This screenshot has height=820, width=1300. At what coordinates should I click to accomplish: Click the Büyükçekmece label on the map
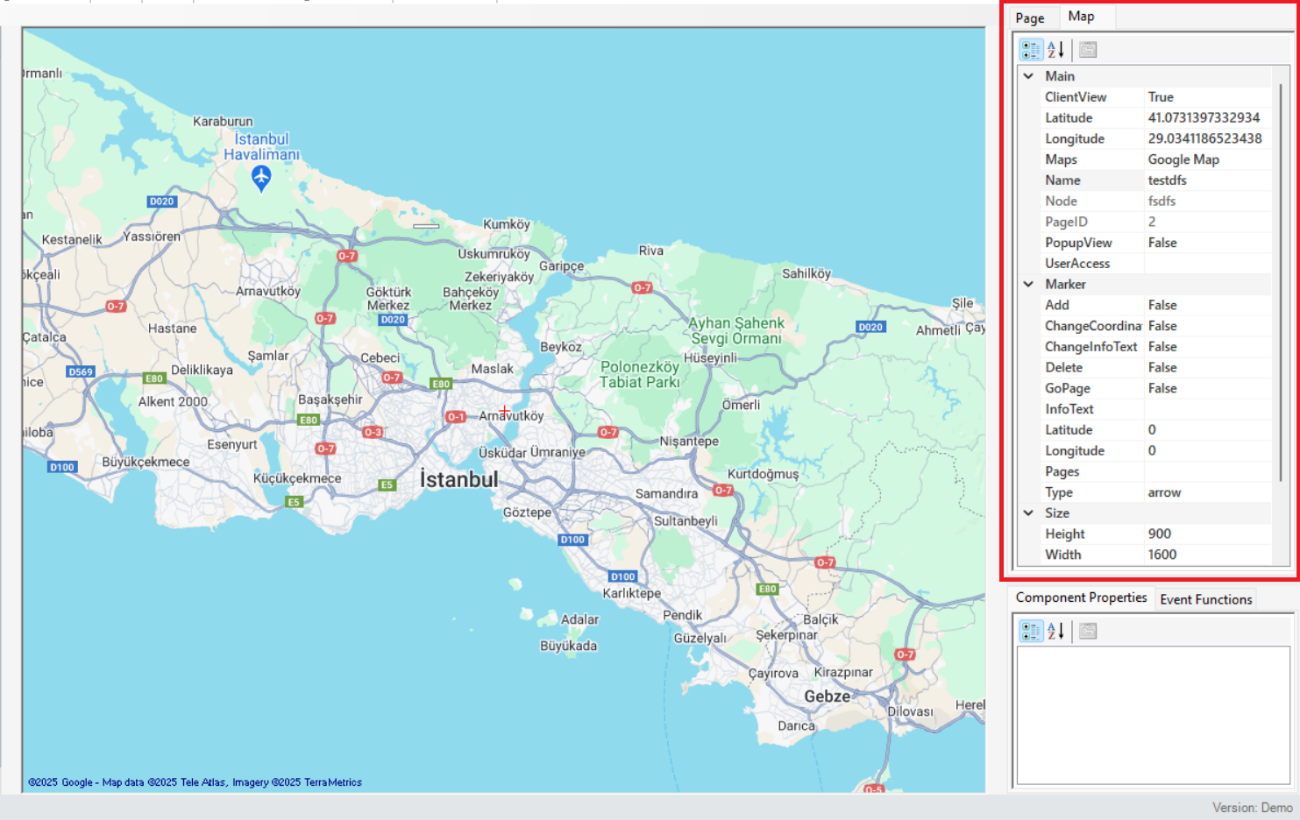(146, 462)
